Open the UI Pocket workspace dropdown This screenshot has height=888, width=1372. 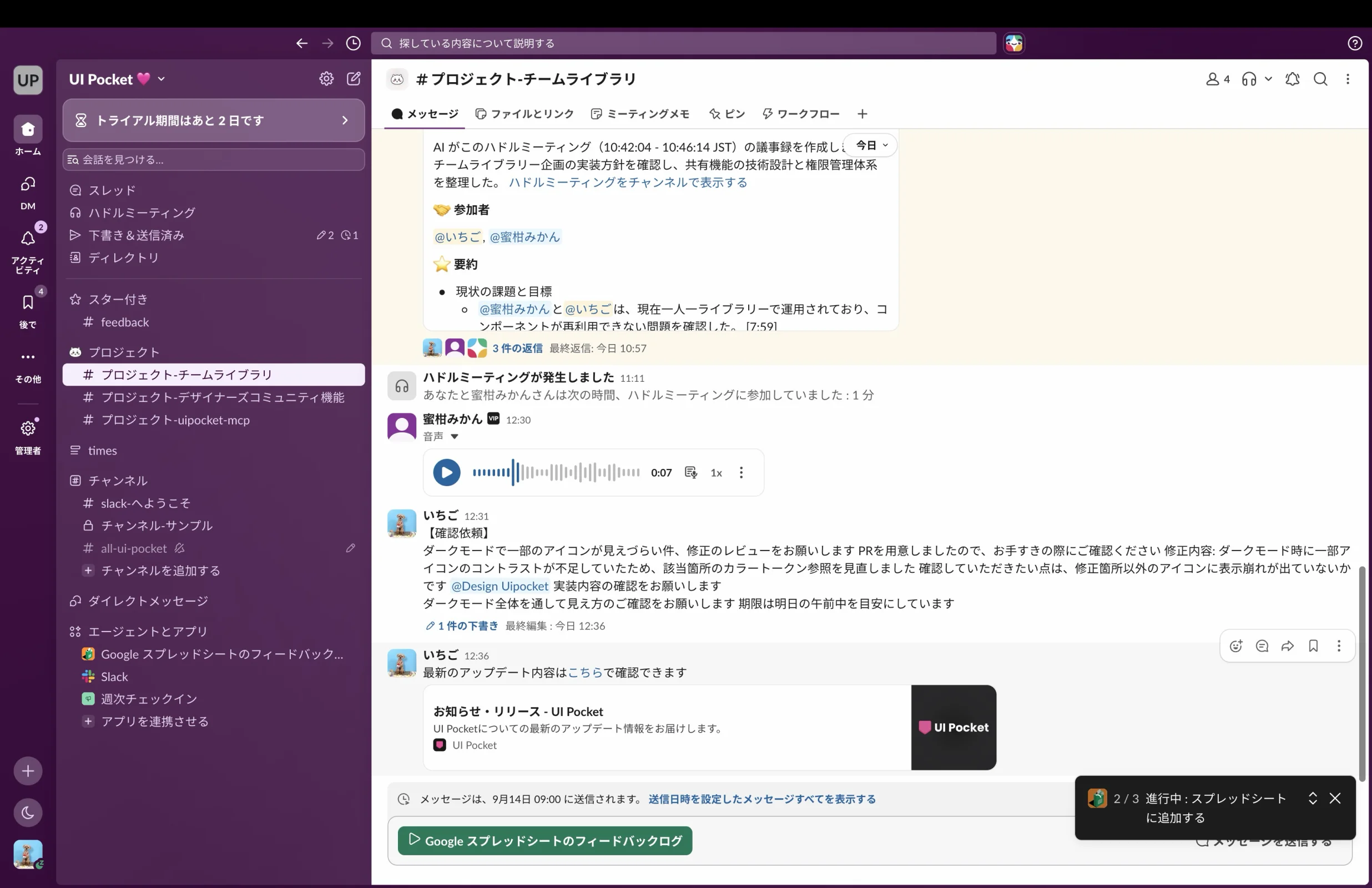(x=118, y=79)
